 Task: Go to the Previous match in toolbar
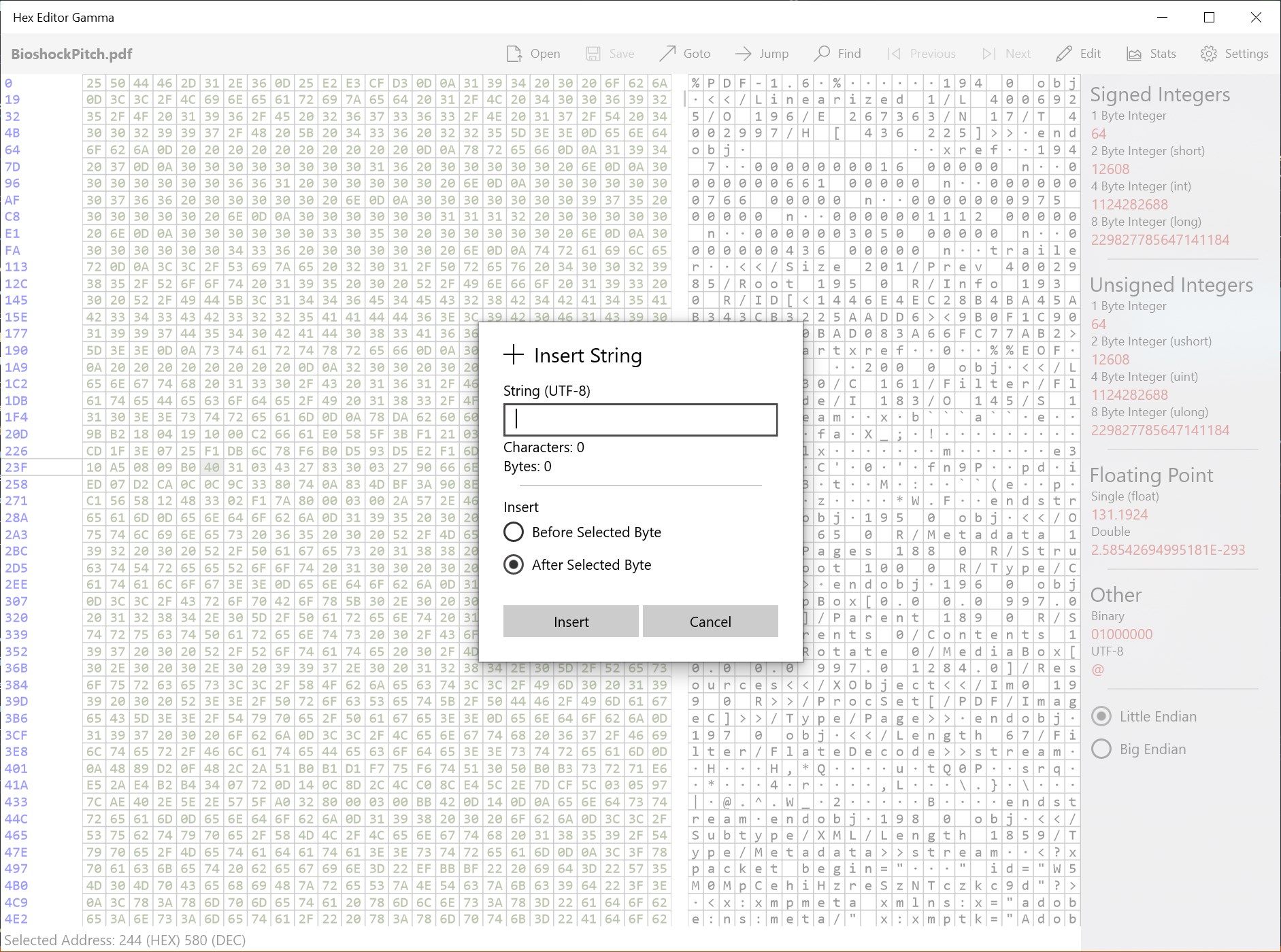(x=921, y=54)
